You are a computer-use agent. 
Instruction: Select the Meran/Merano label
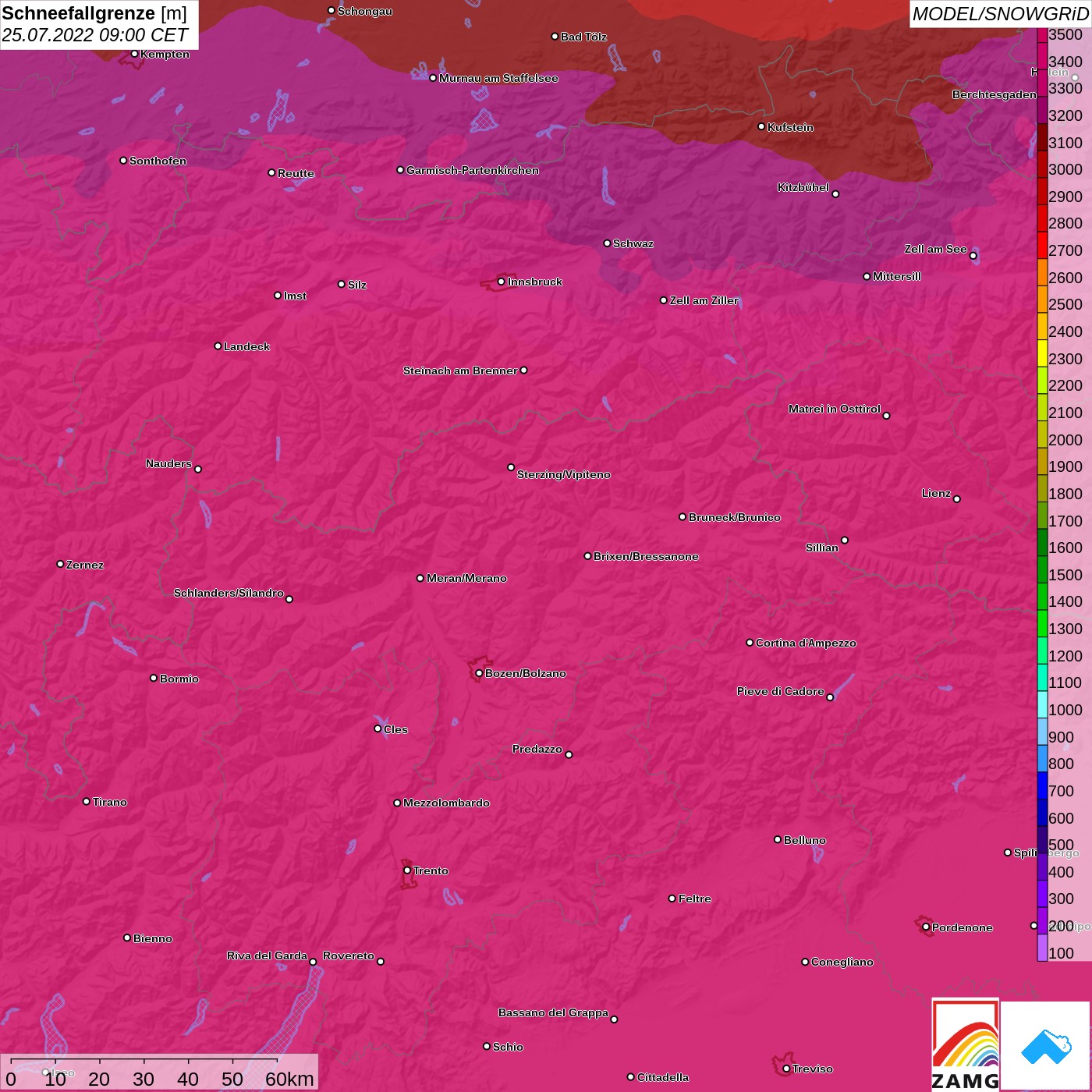pos(466,578)
